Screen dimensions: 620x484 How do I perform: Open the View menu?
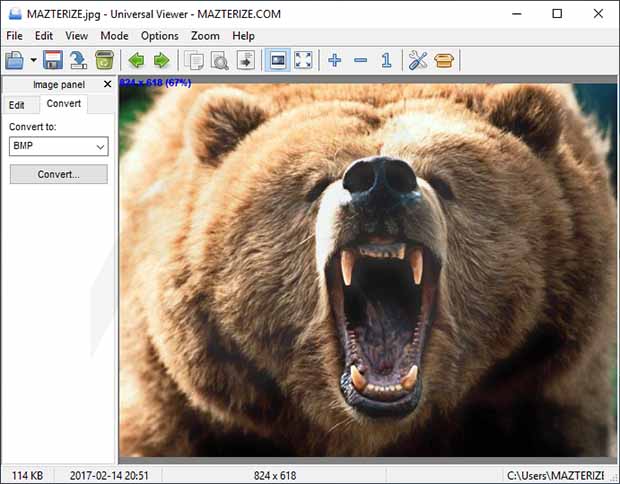76,36
